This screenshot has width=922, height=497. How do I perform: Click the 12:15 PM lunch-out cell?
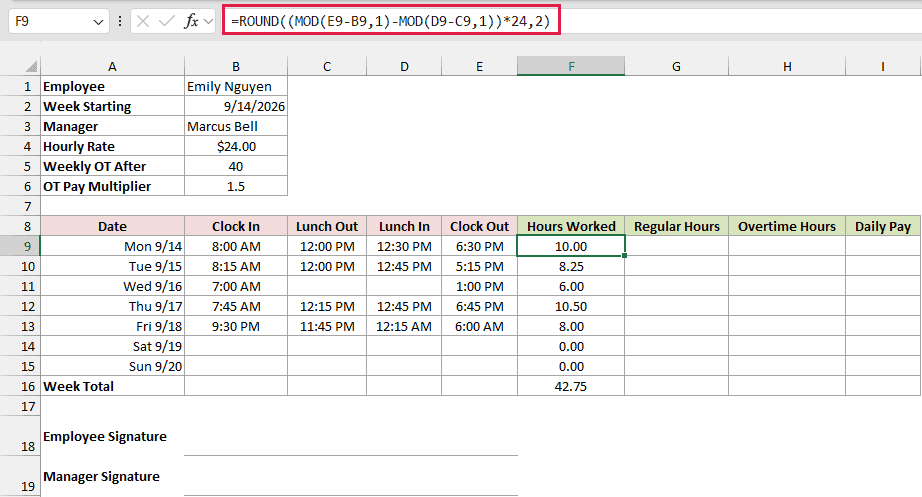click(x=327, y=306)
